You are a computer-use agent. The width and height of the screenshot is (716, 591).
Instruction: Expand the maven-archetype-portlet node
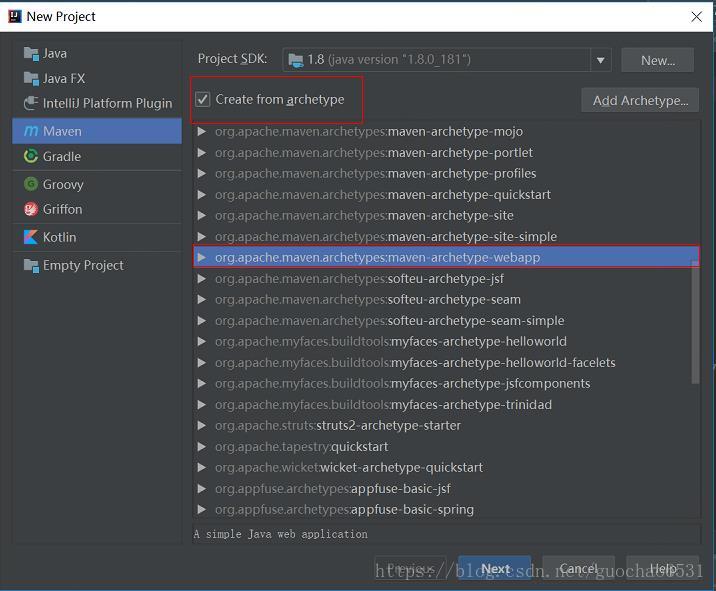201,153
